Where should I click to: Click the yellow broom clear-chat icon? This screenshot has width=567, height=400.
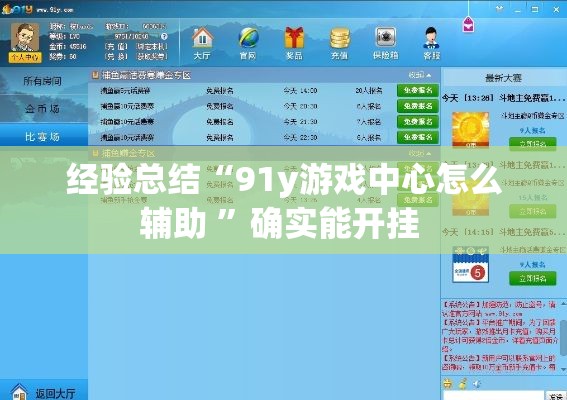tap(462, 384)
